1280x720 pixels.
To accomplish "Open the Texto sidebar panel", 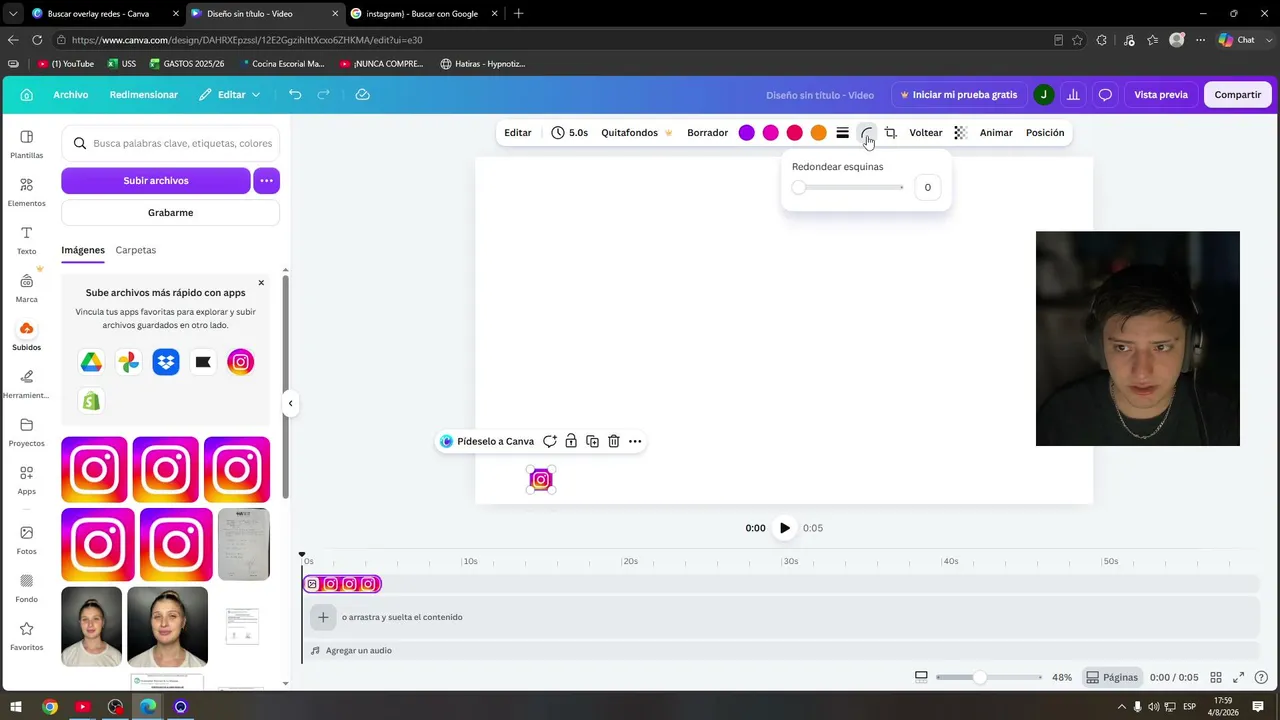I will tap(27, 240).
